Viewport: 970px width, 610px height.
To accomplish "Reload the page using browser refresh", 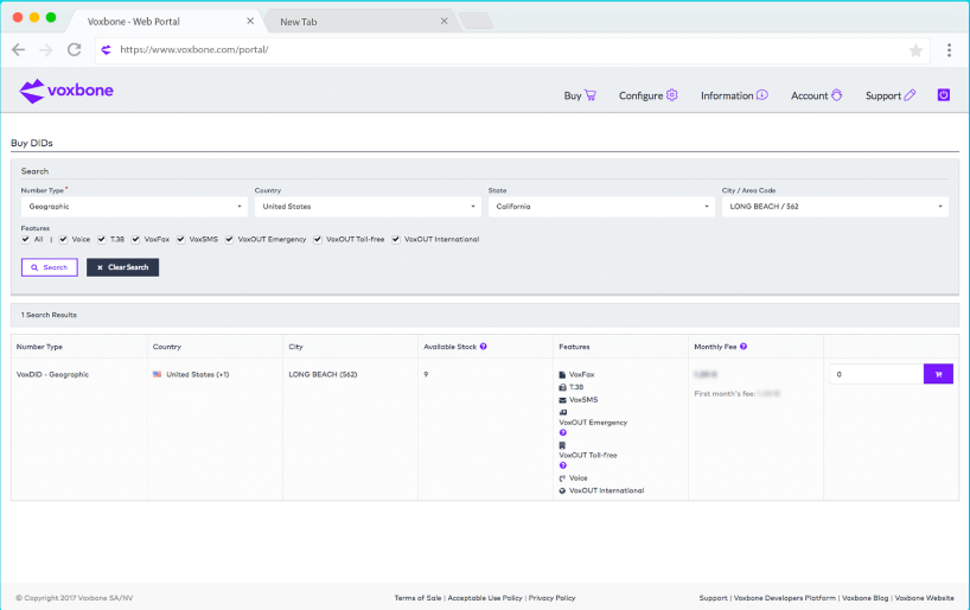I will pos(74,50).
